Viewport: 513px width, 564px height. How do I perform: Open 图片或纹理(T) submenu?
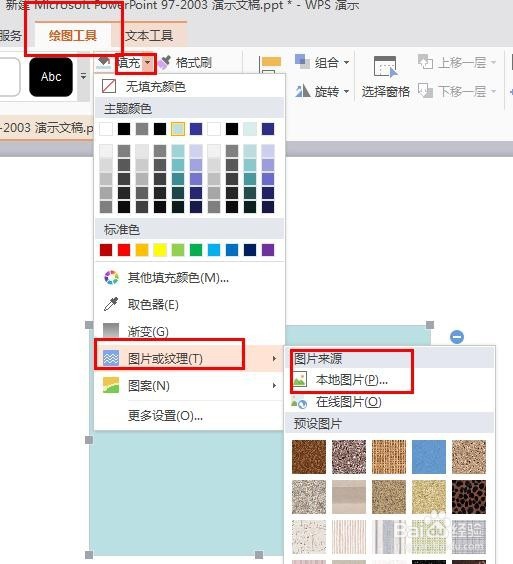189,358
